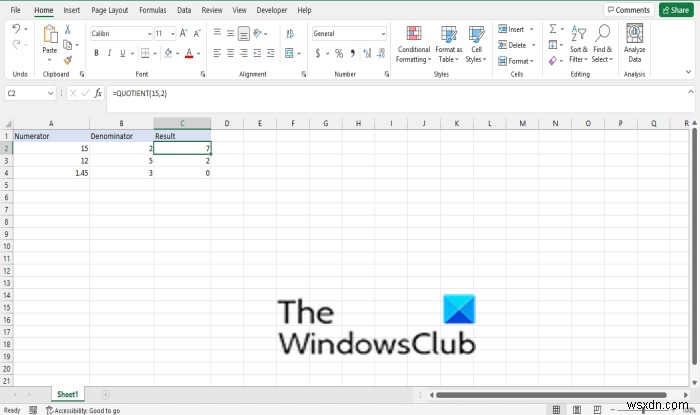Click the Analyze Data button
Image resolution: width=700 pixels, height=415 pixels.
coord(634,44)
